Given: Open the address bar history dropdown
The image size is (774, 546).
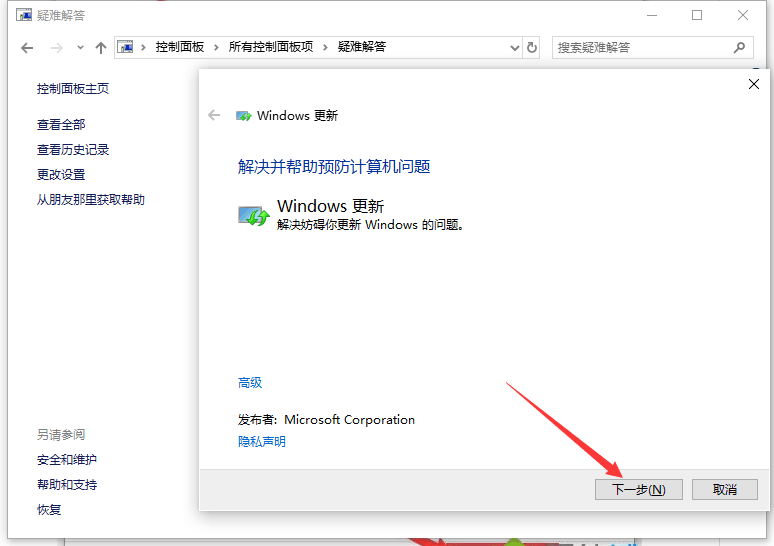Looking at the screenshot, I should [x=514, y=48].
